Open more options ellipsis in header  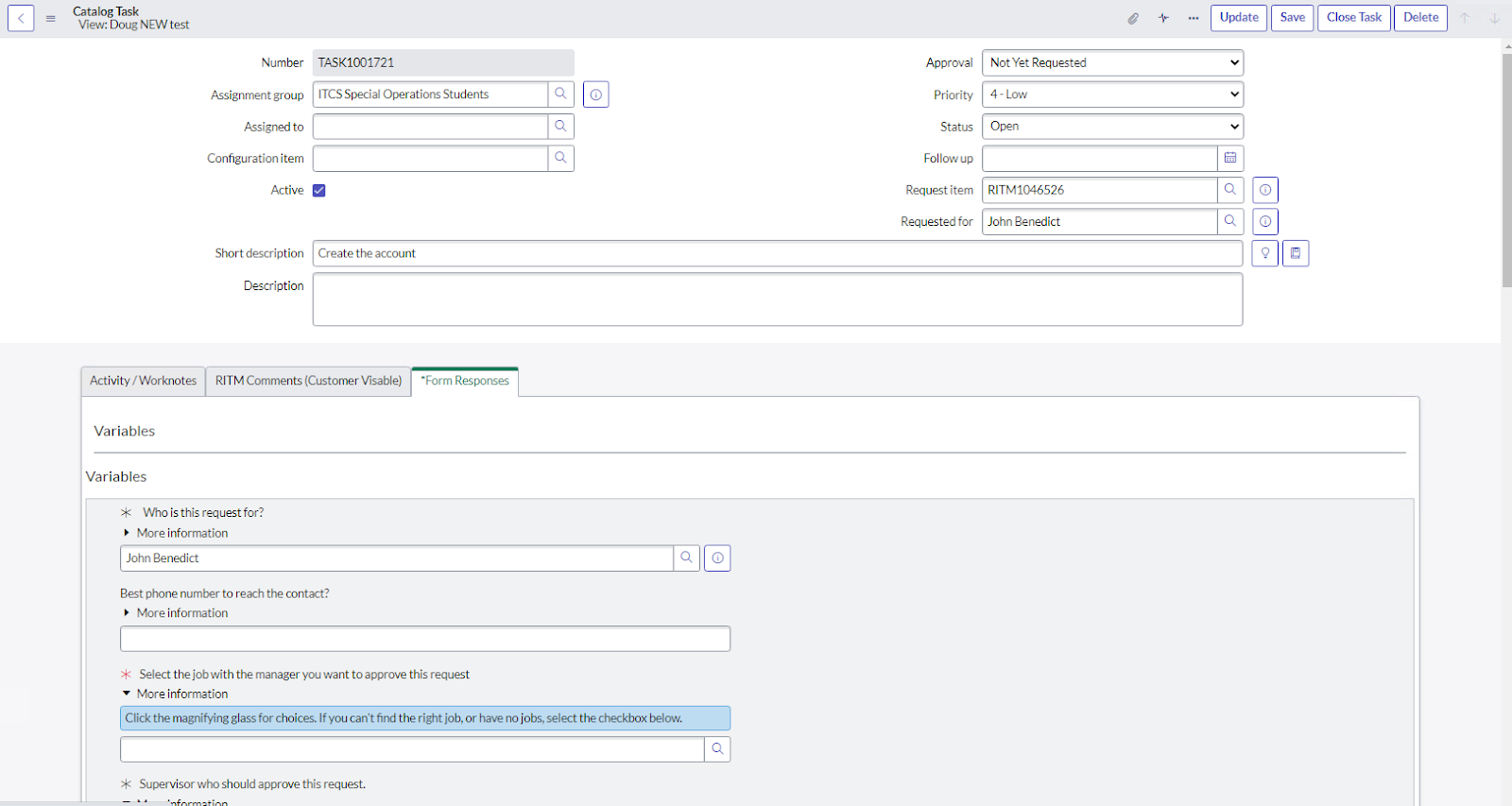pos(1194,18)
